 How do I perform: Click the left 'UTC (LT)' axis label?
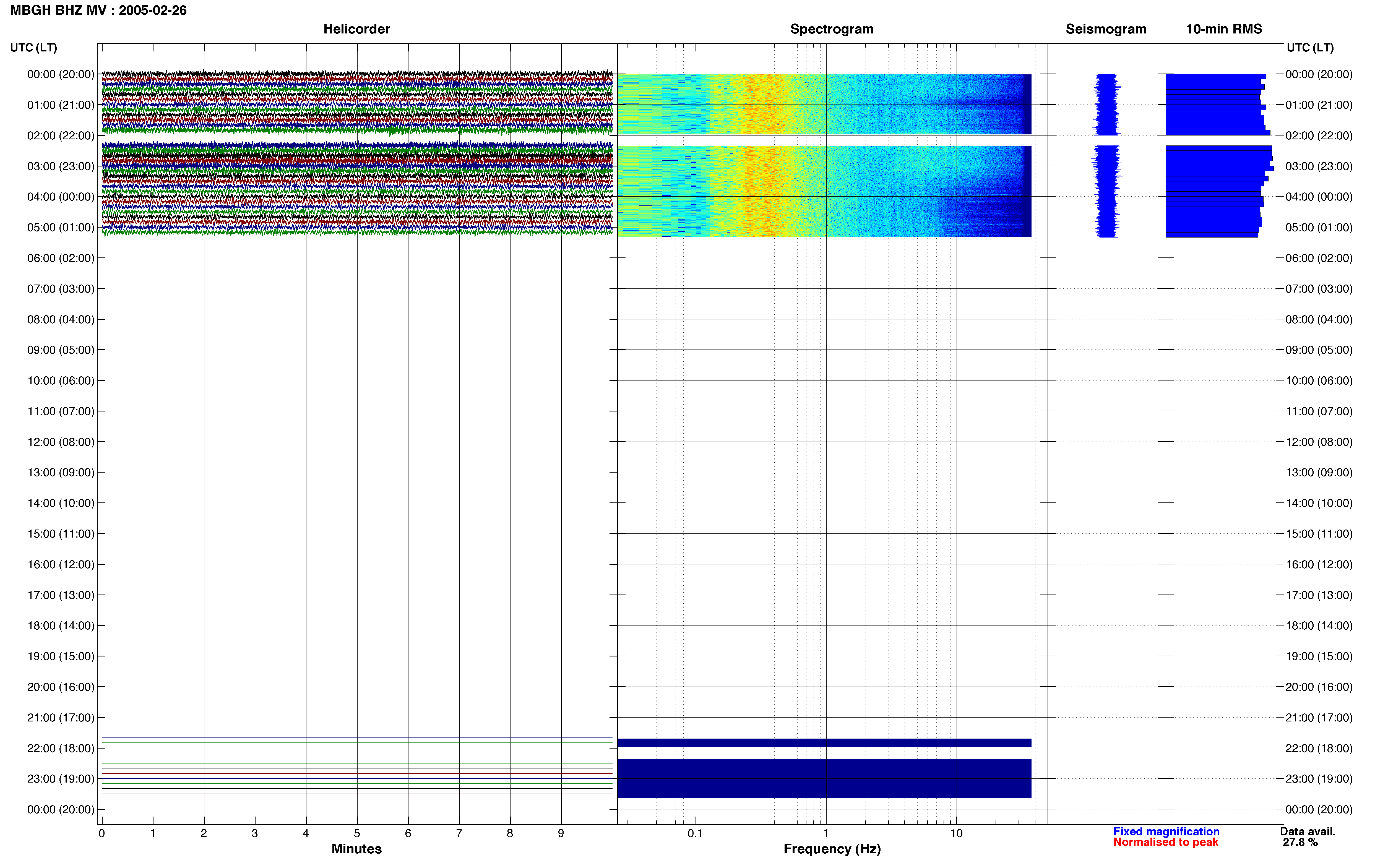pyautogui.click(x=33, y=48)
